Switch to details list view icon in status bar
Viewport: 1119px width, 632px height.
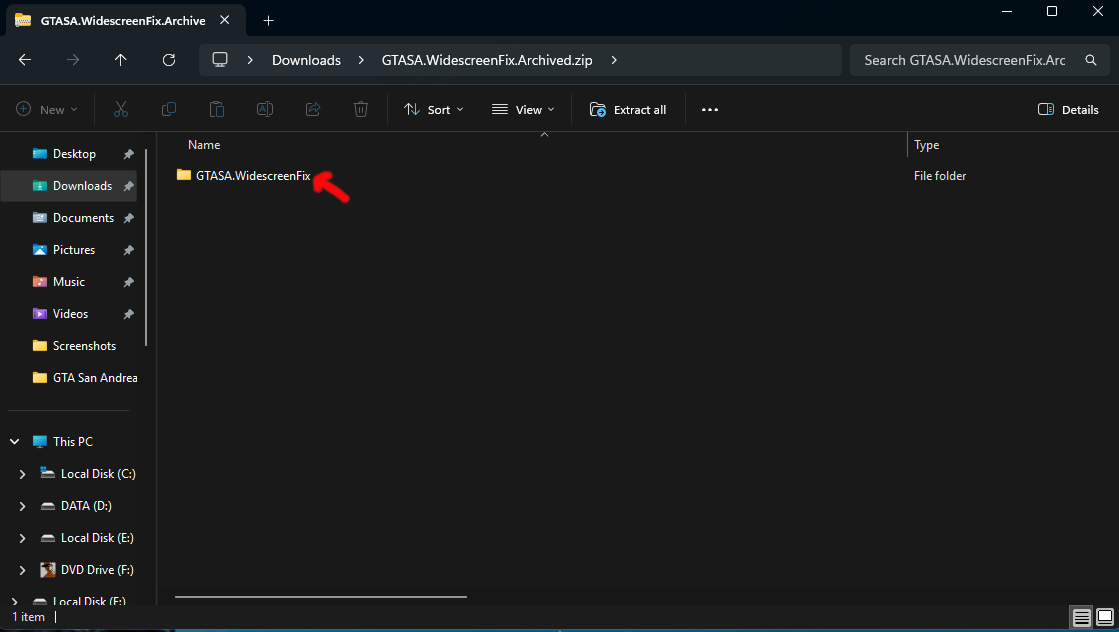coord(1081,617)
